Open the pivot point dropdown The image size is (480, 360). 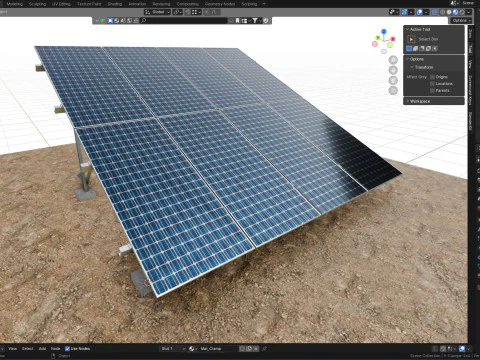(x=178, y=12)
